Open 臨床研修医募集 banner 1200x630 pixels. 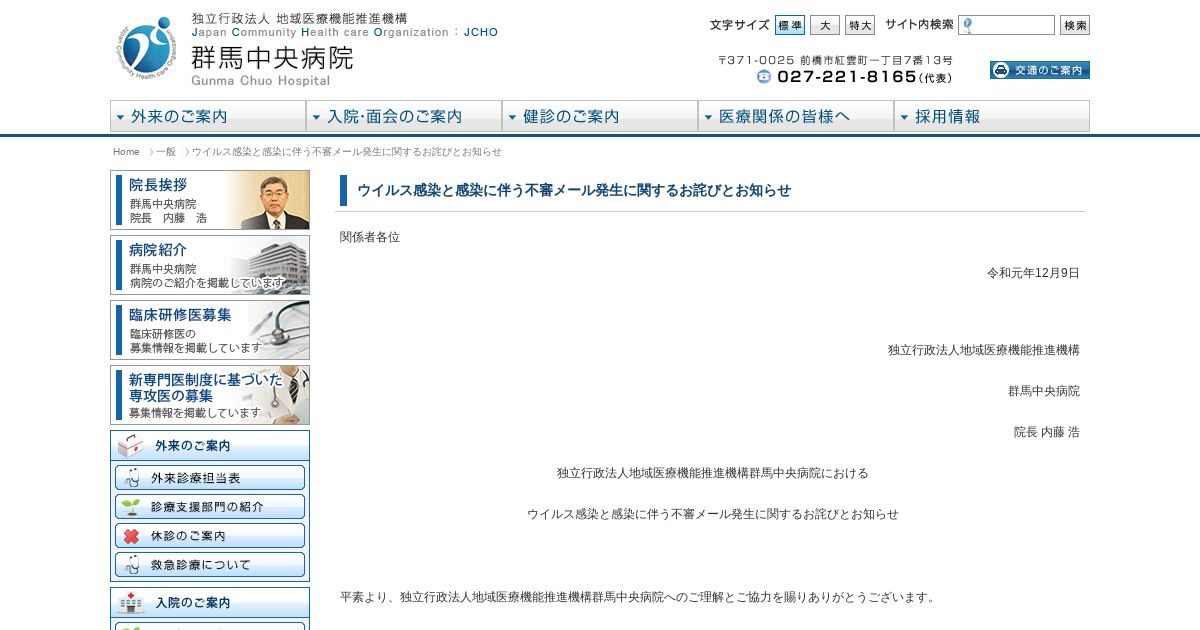[210, 330]
